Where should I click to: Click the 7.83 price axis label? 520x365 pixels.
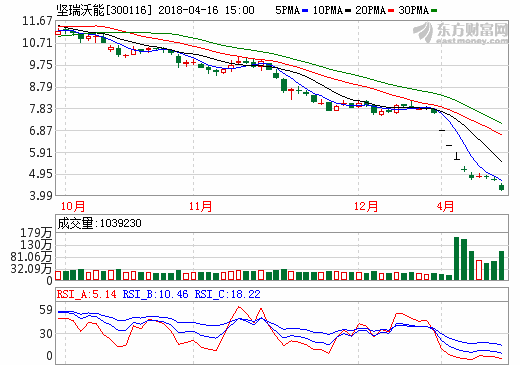coord(41,109)
